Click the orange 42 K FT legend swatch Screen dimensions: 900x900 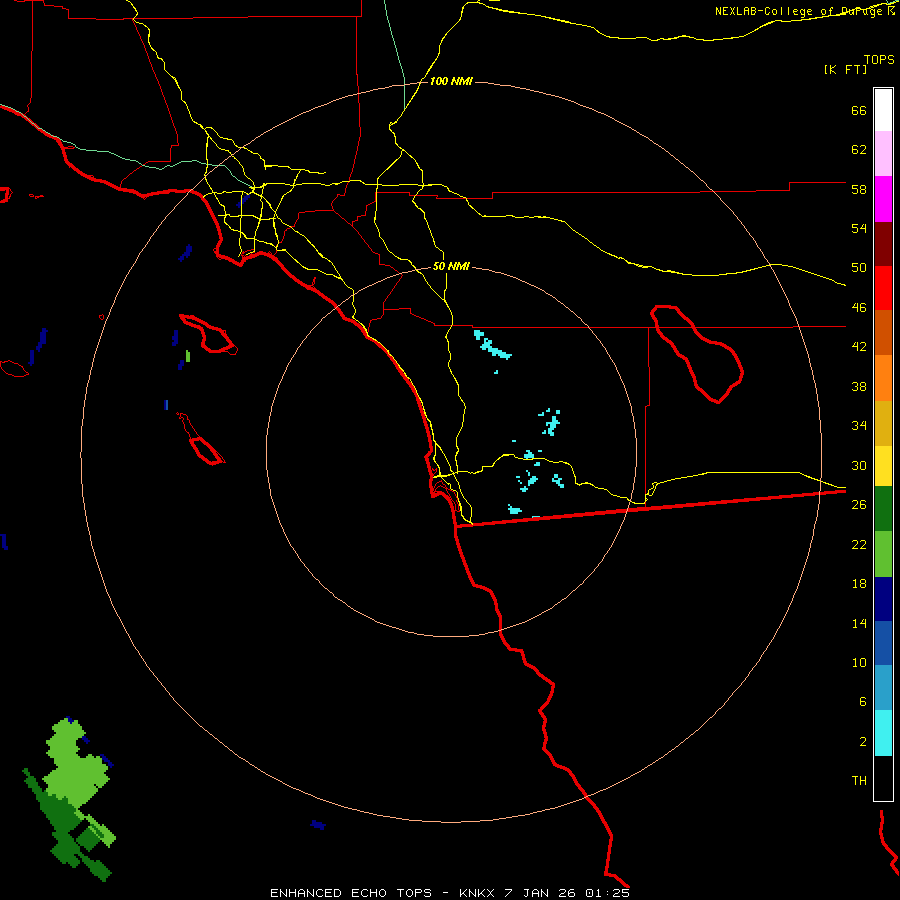point(883,378)
